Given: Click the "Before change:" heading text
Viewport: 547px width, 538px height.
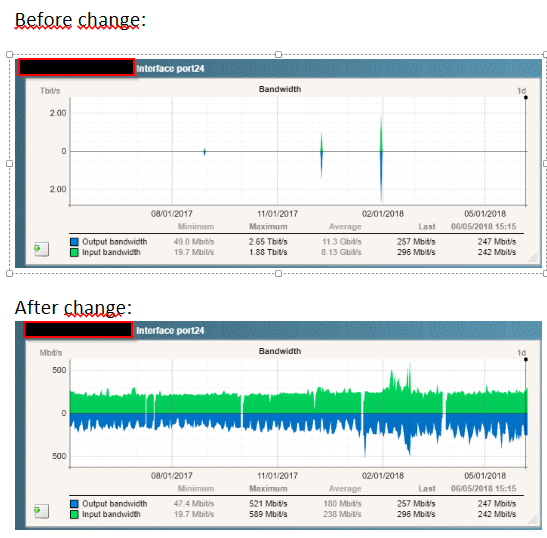Looking at the screenshot, I should (x=80, y=20).
